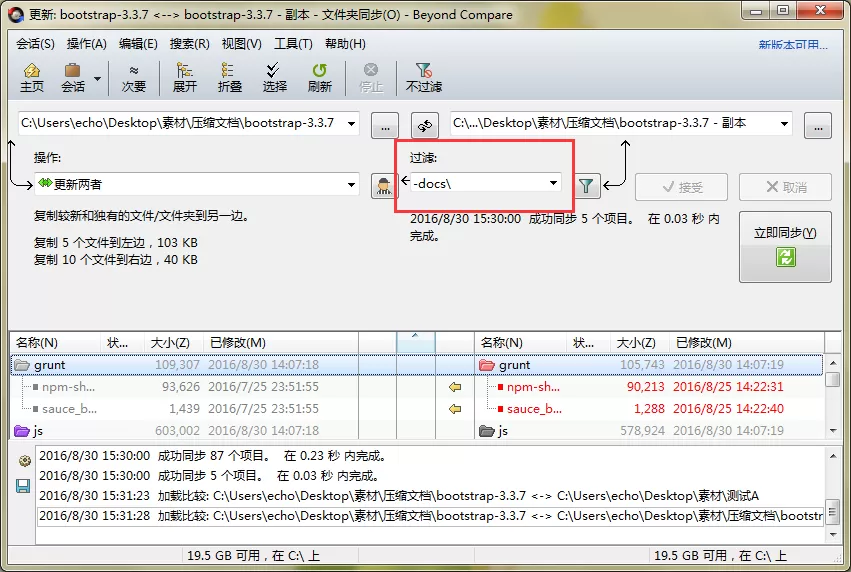Select the left npm-sh... file row
The height and width of the screenshot is (572, 851).
(x=185, y=387)
